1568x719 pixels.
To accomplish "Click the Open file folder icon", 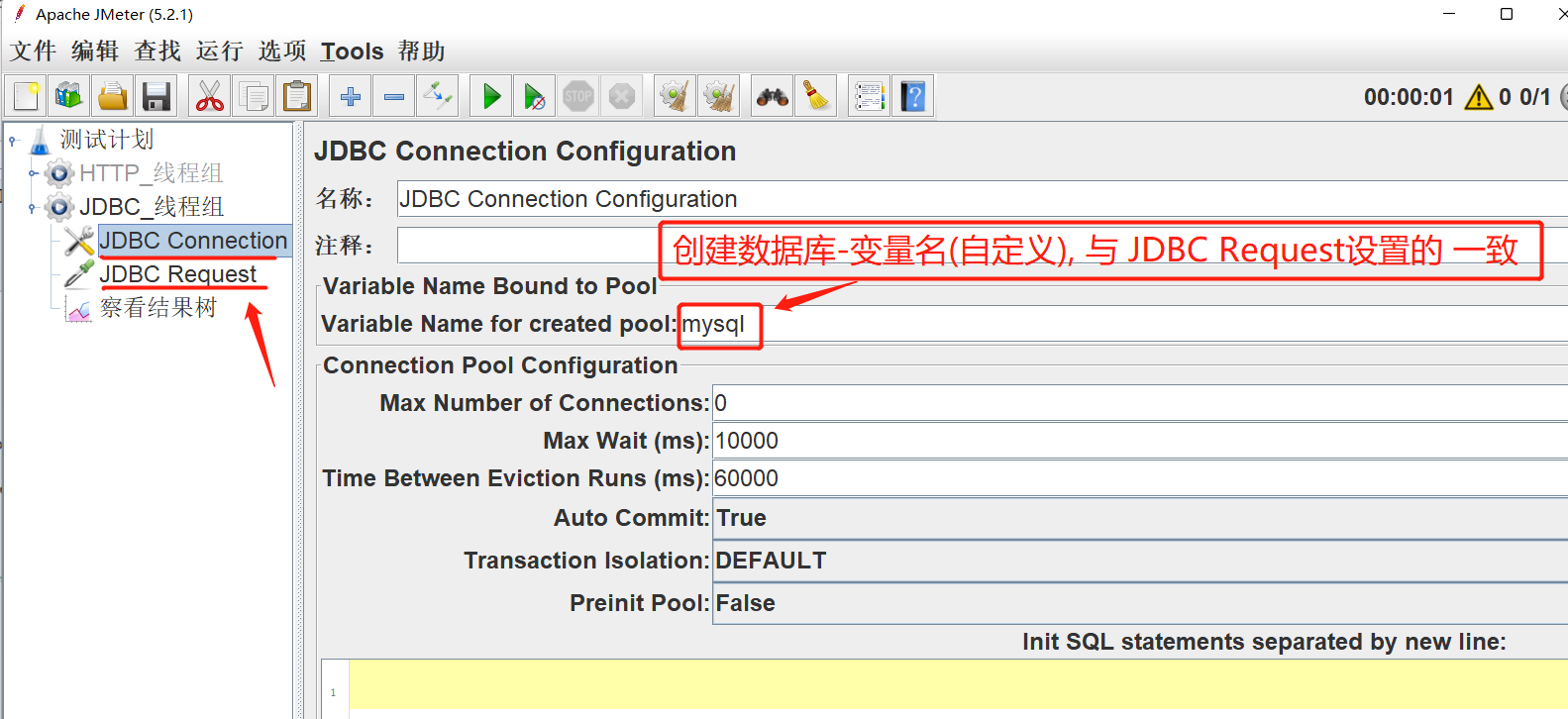I will coord(112,96).
